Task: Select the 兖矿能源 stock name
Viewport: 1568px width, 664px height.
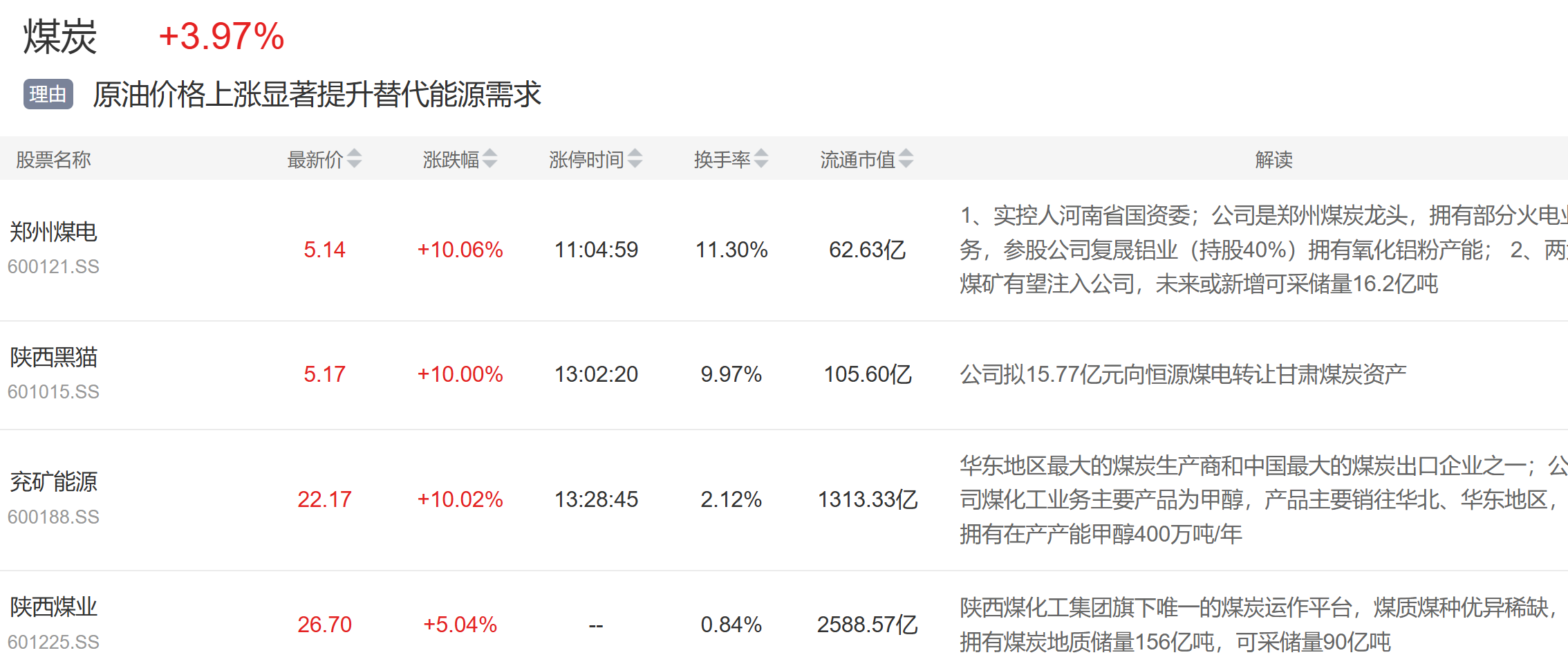Action: click(x=53, y=482)
